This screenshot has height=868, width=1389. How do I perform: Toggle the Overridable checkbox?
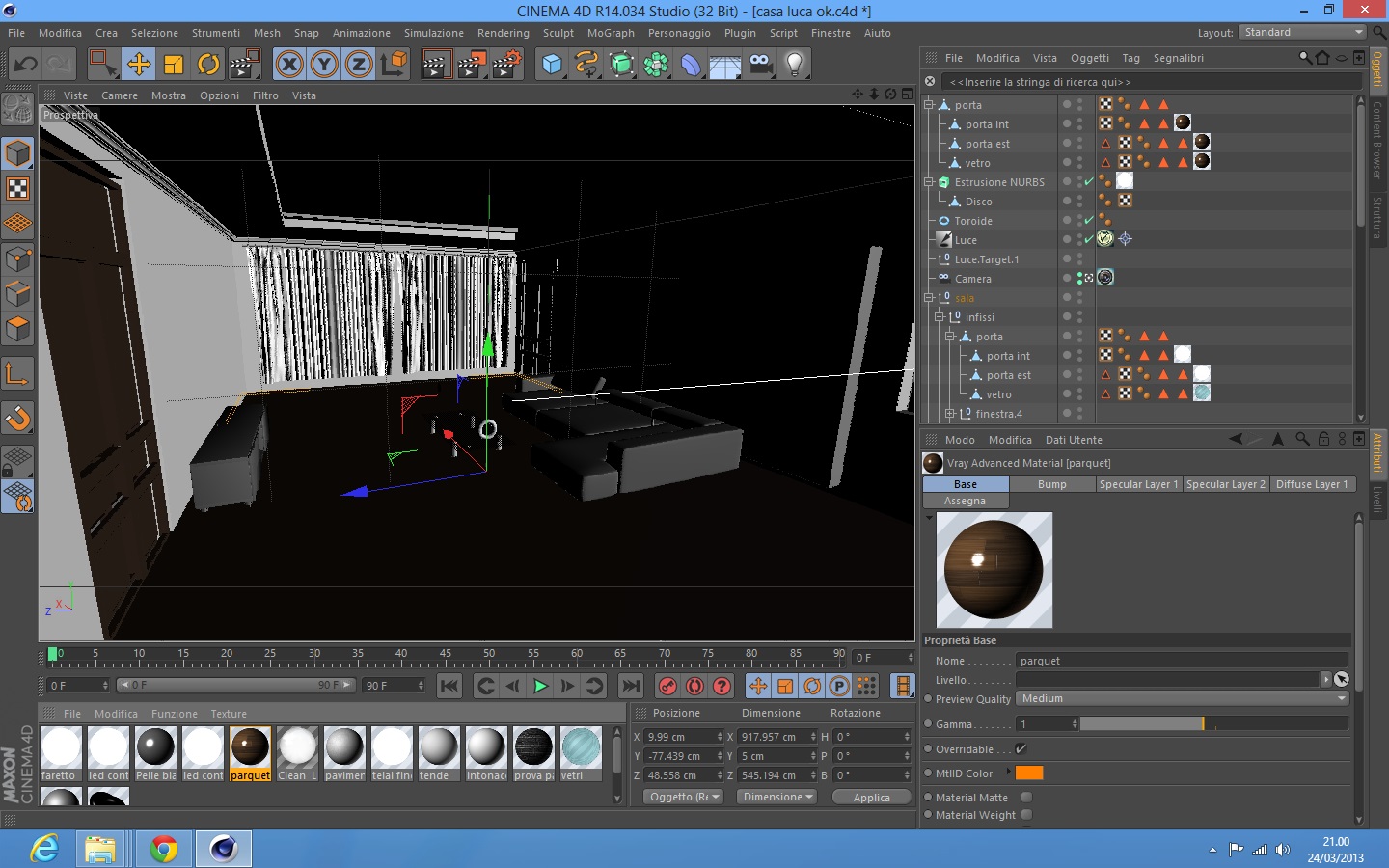click(x=1021, y=749)
